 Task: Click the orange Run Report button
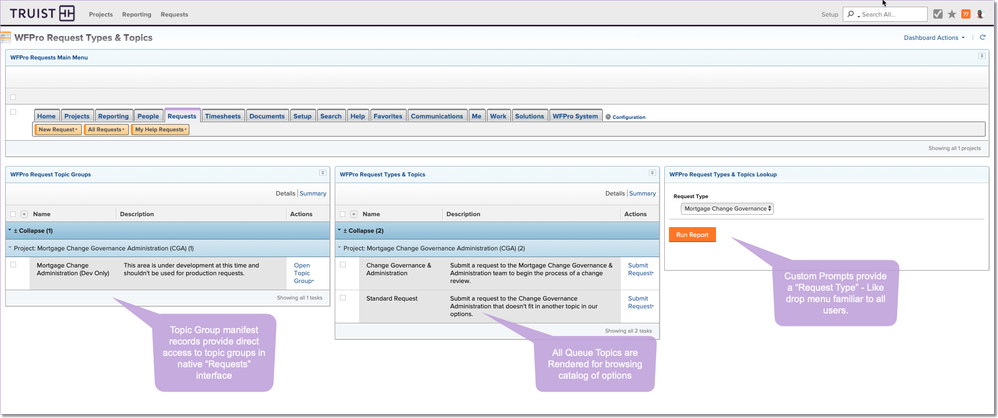[691, 234]
